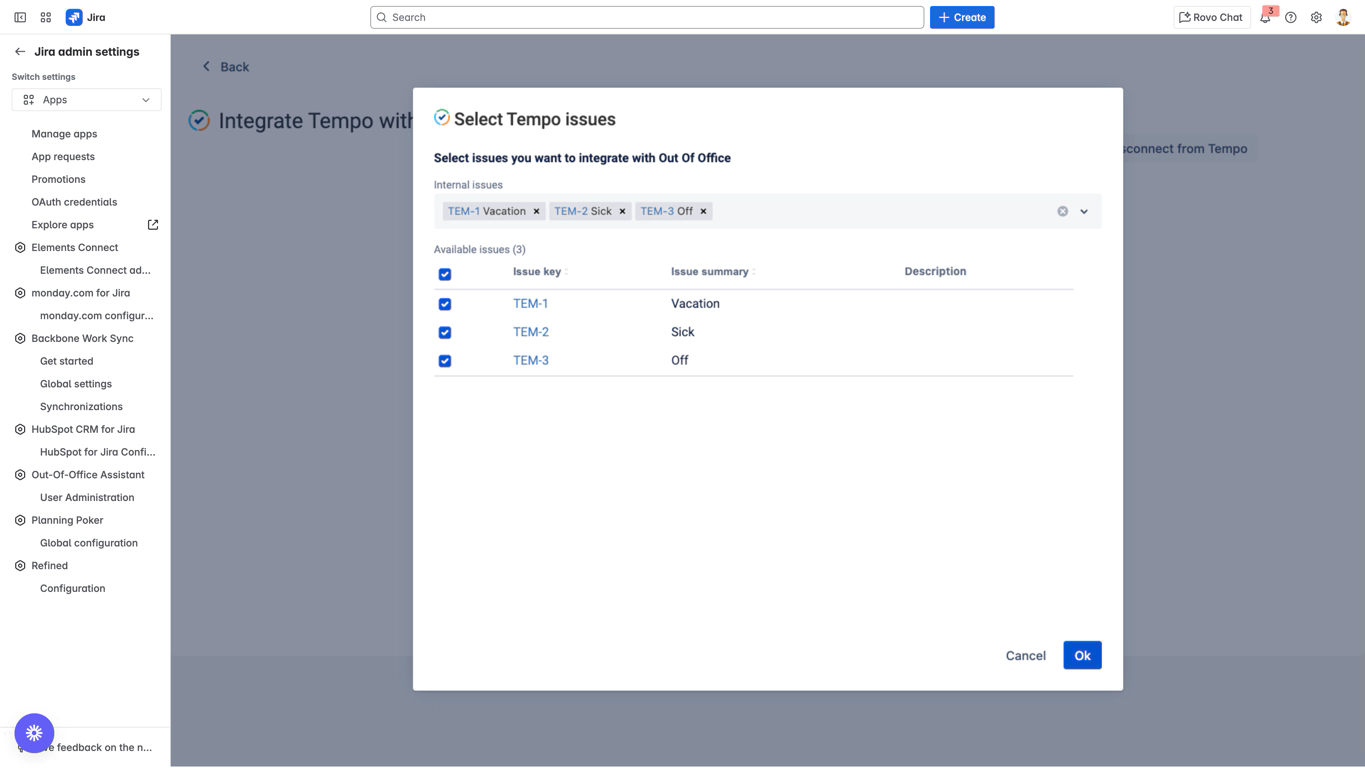
Task: Sort the table by Issue key
Action: pyautogui.click(x=539, y=272)
